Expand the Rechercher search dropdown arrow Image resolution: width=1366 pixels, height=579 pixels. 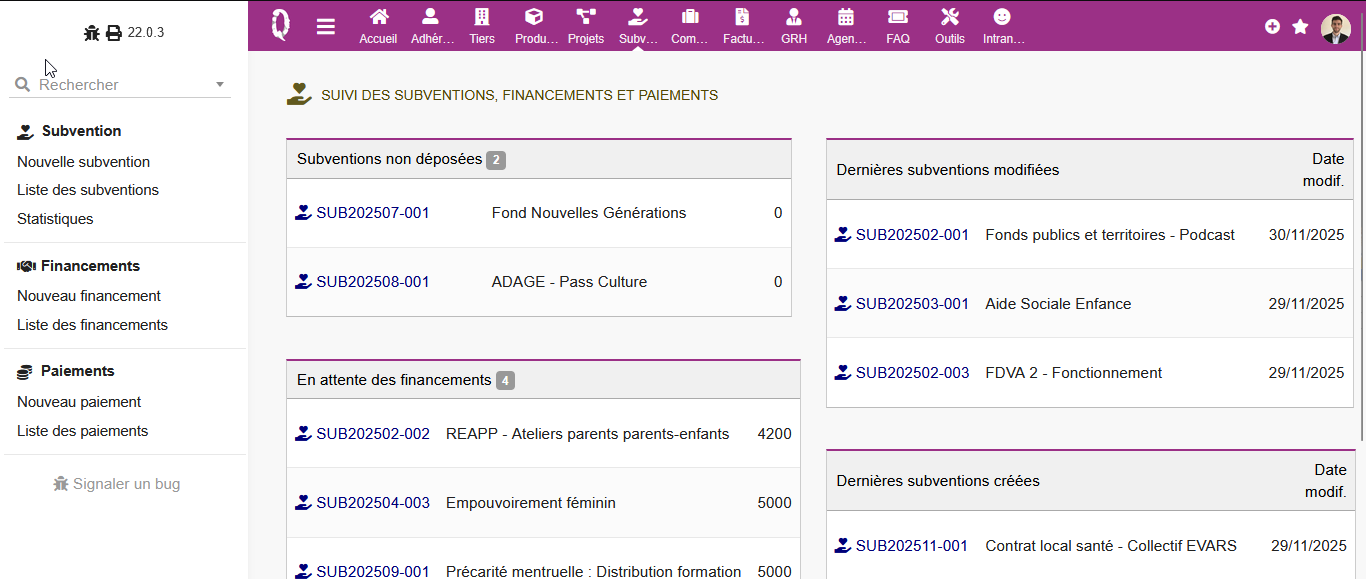(x=220, y=85)
